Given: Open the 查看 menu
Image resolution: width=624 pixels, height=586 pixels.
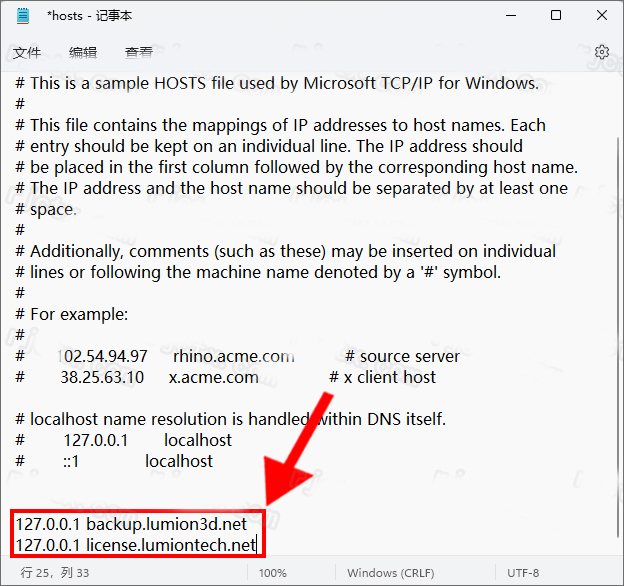Looking at the screenshot, I should coord(138,53).
